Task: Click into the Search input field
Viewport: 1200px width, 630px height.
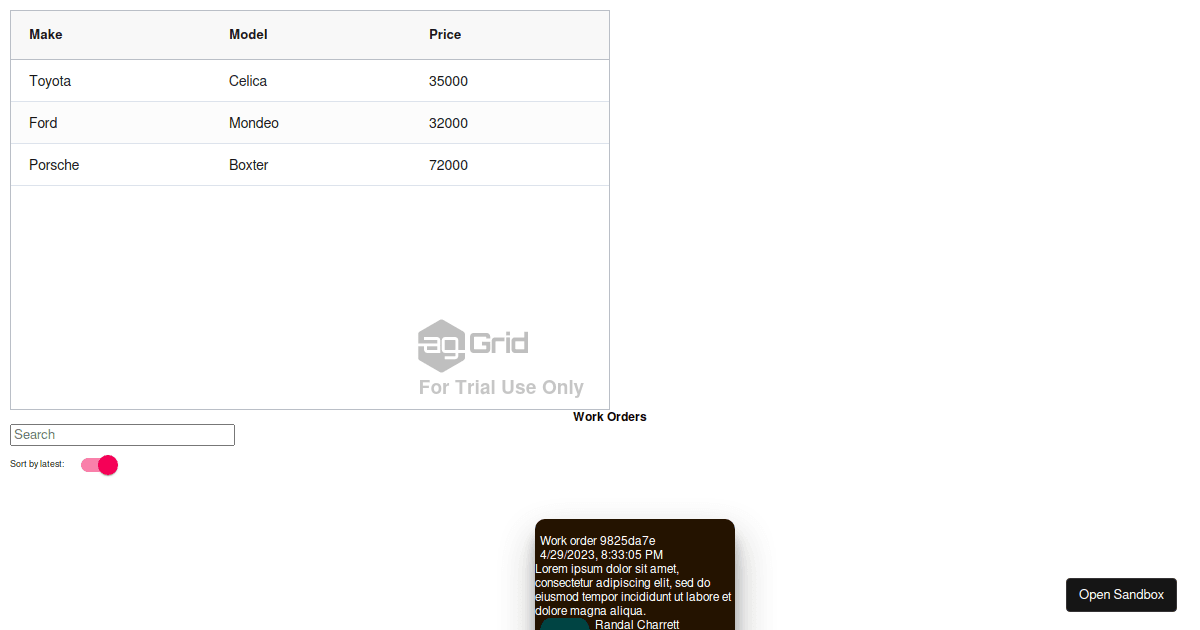Action: (x=122, y=435)
